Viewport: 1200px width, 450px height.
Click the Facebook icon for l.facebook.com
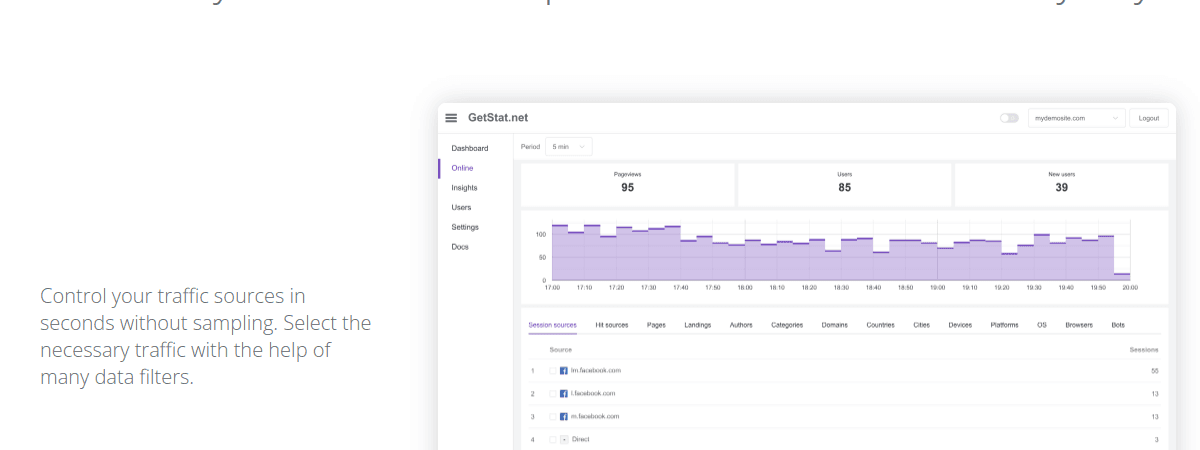click(x=564, y=394)
